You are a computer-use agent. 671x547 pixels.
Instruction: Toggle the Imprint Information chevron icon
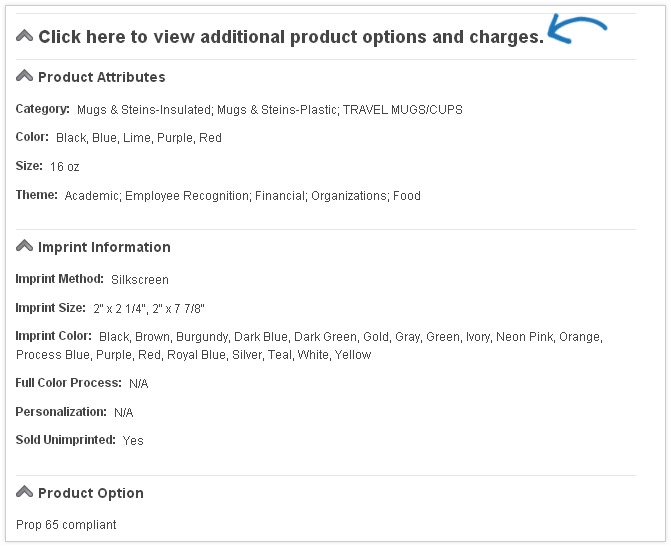click(24, 246)
